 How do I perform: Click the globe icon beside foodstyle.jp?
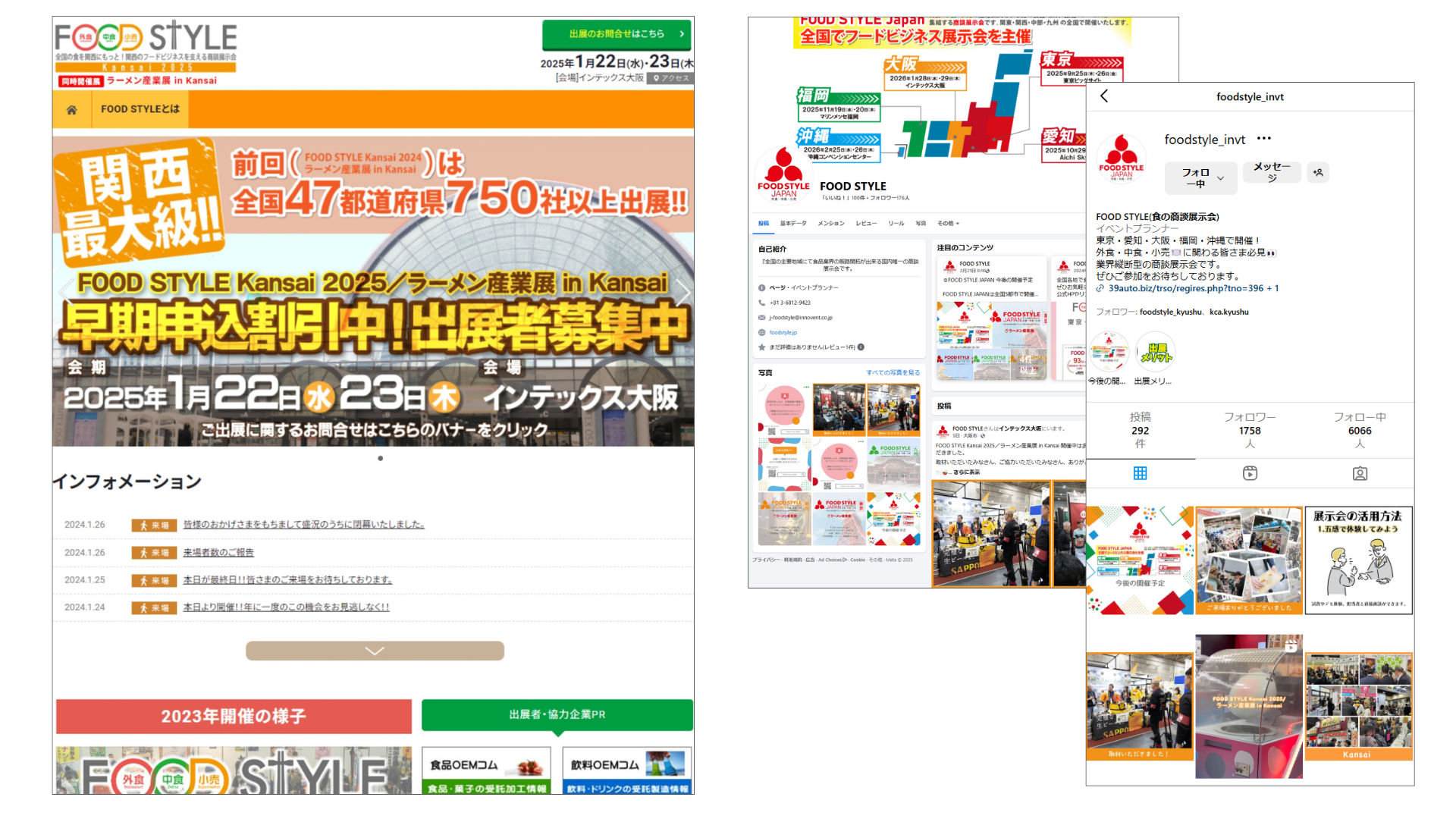click(x=761, y=332)
